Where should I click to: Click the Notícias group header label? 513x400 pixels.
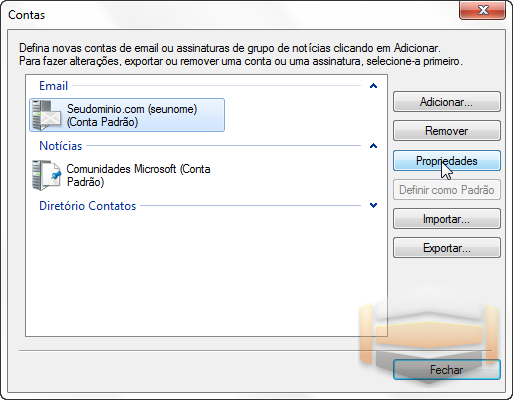[x=61, y=146]
